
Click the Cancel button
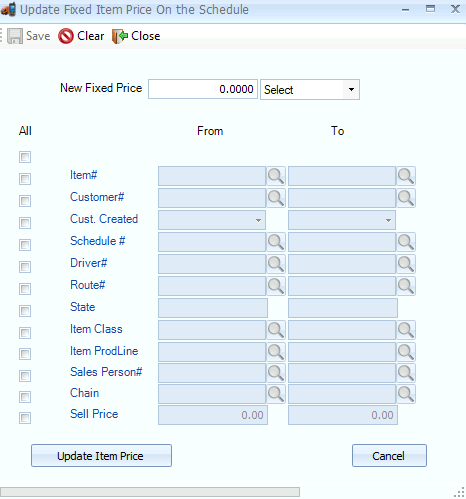point(389,456)
